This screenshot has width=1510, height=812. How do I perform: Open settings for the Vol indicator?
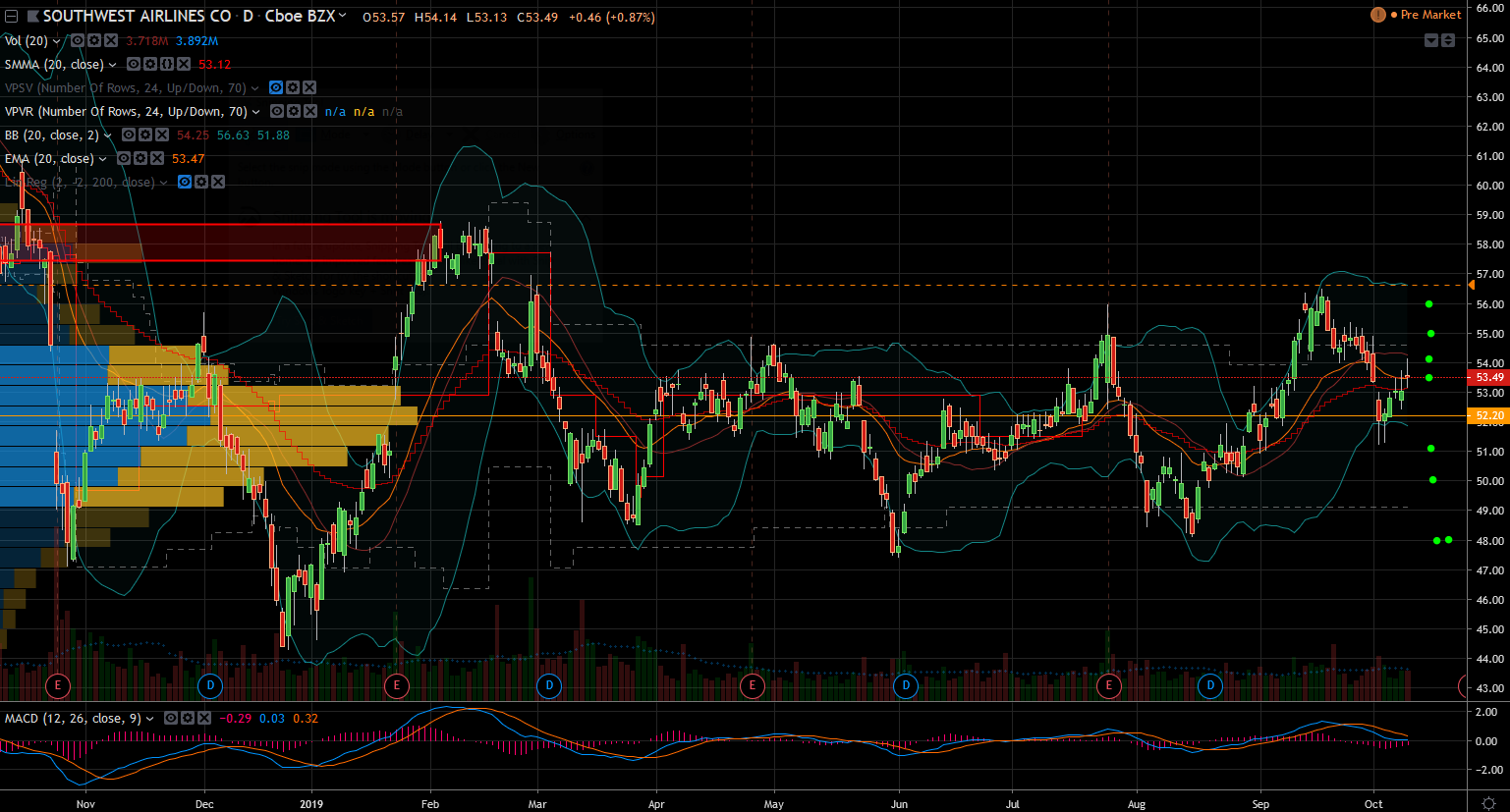point(94,41)
